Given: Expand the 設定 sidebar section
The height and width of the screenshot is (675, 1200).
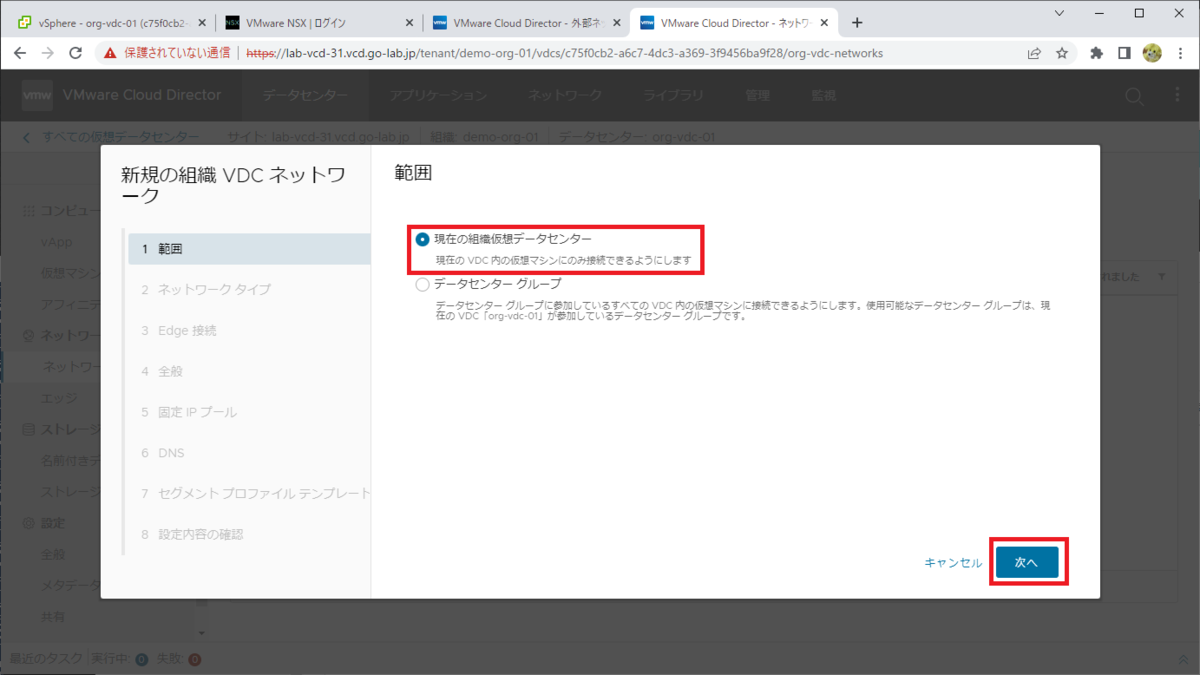Looking at the screenshot, I should pos(45,523).
